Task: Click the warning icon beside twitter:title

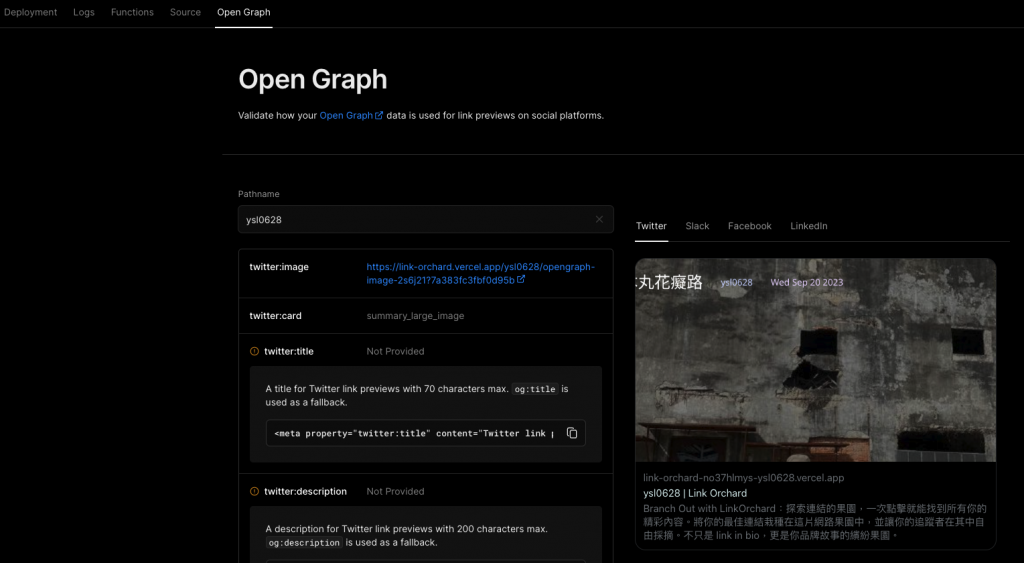Action: pos(255,351)
